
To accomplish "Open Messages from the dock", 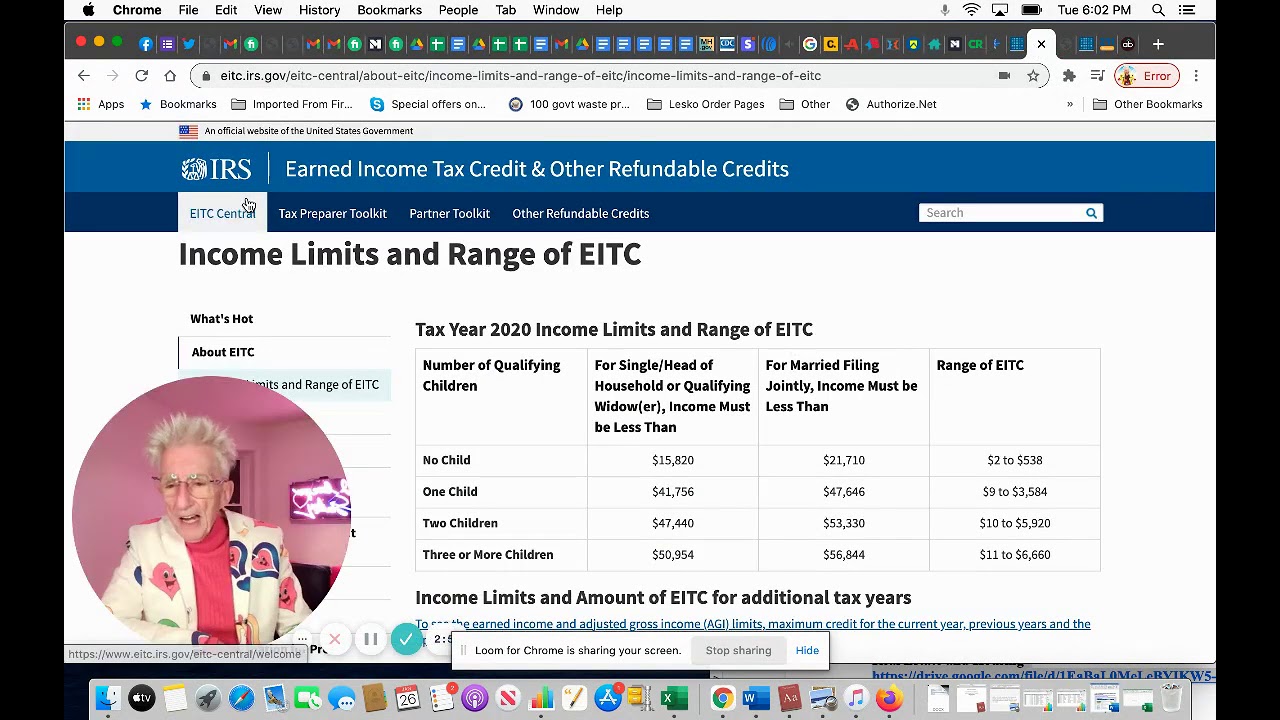I will pyautogui.click(x=341, y=698).
